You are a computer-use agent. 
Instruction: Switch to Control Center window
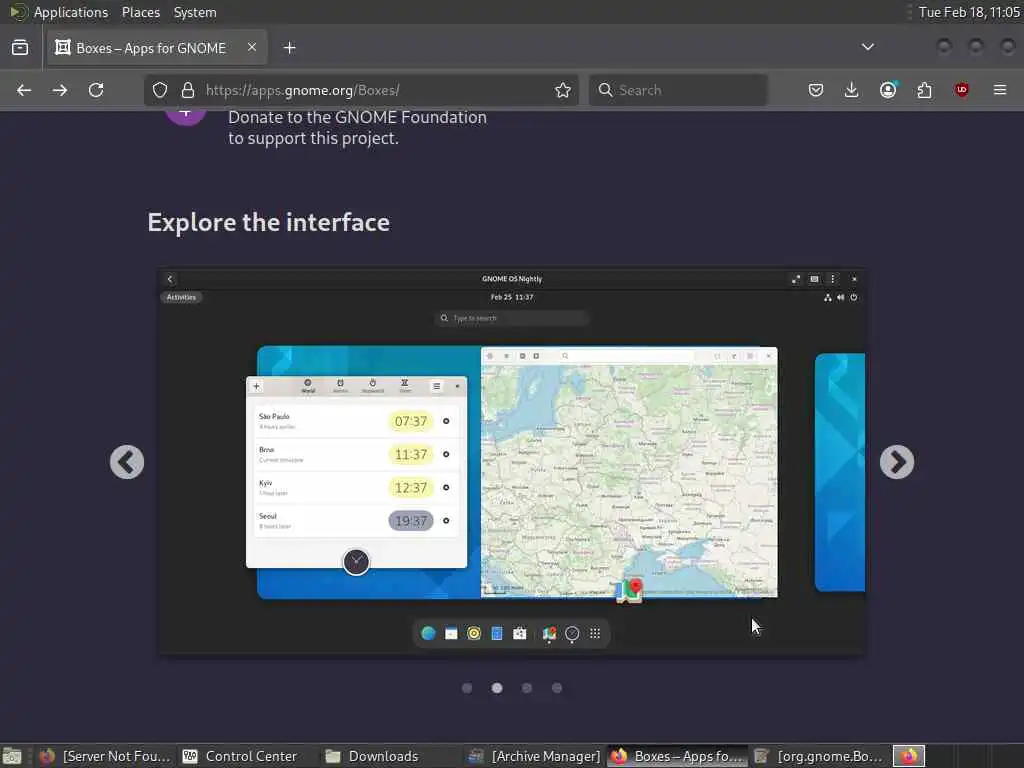(x=240, y=756)
